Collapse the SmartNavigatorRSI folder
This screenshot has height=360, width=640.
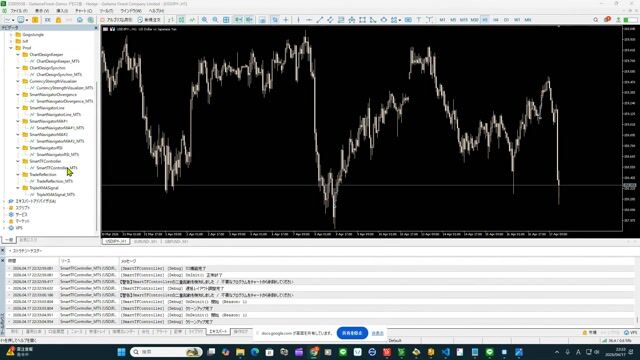18,148
